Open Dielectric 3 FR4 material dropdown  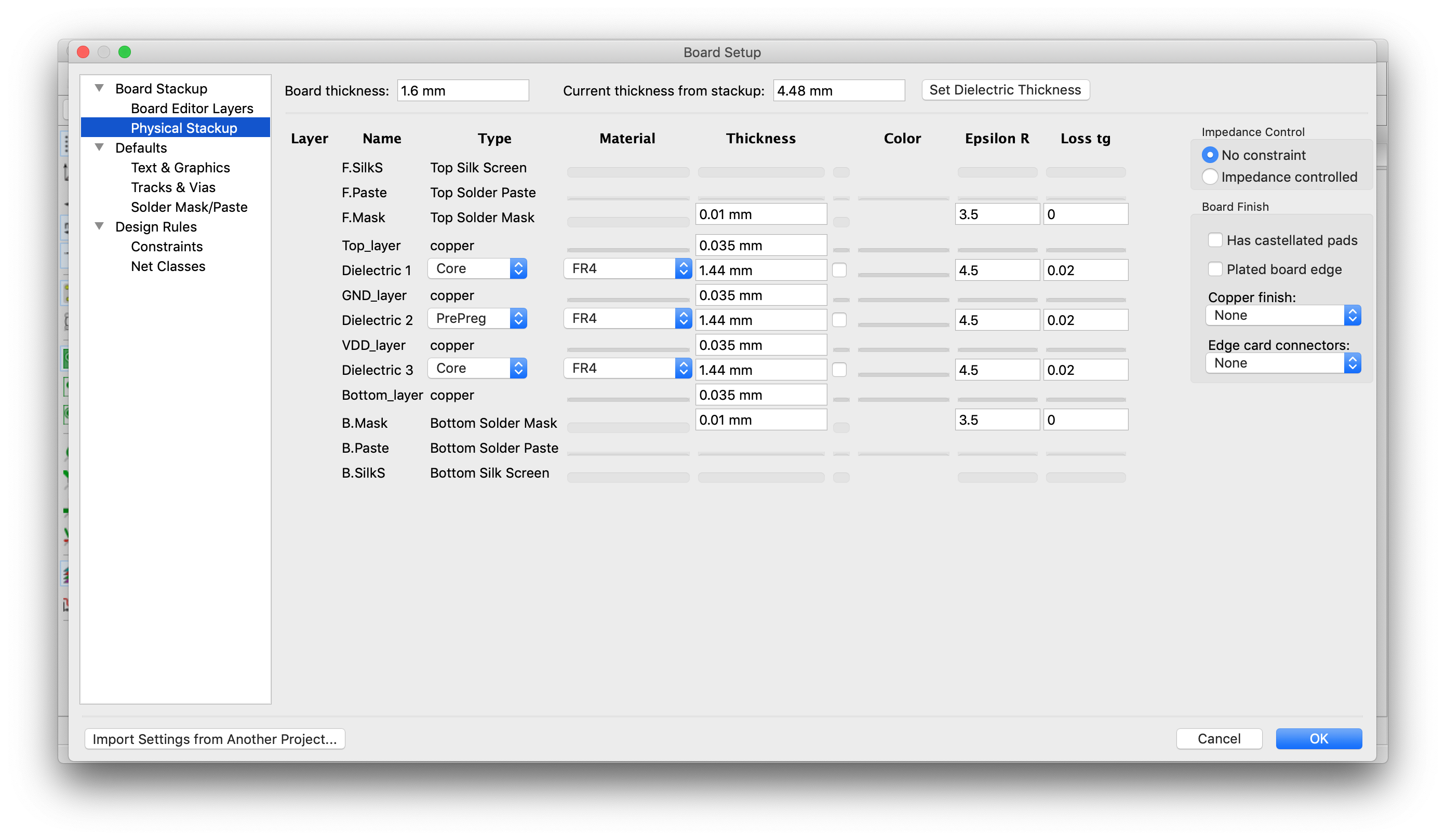click(x=627, y=369)
